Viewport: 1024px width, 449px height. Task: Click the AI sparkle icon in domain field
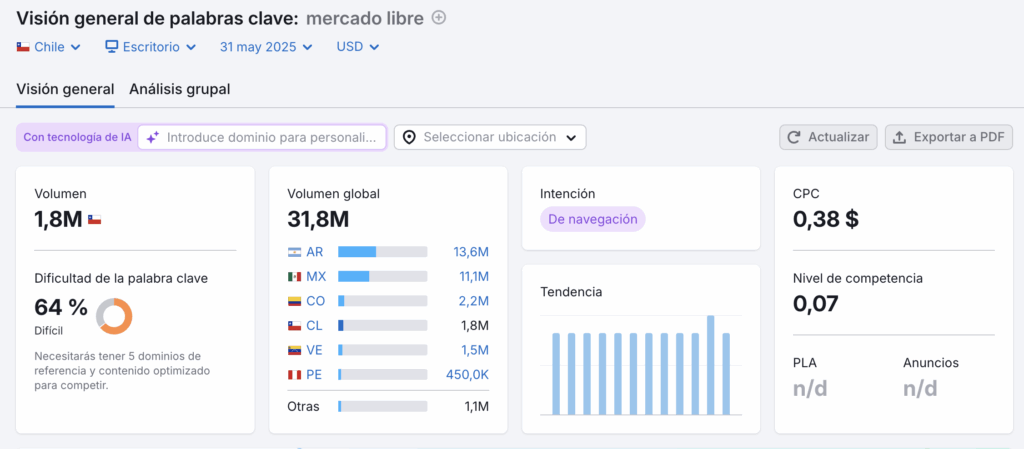tap(153, 138)
